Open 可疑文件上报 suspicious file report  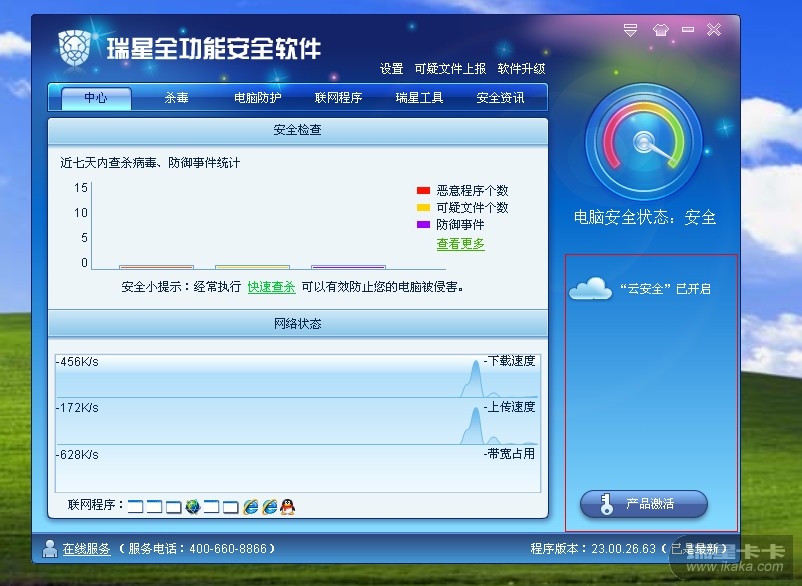pyautogui.click(x=450, y=69)
